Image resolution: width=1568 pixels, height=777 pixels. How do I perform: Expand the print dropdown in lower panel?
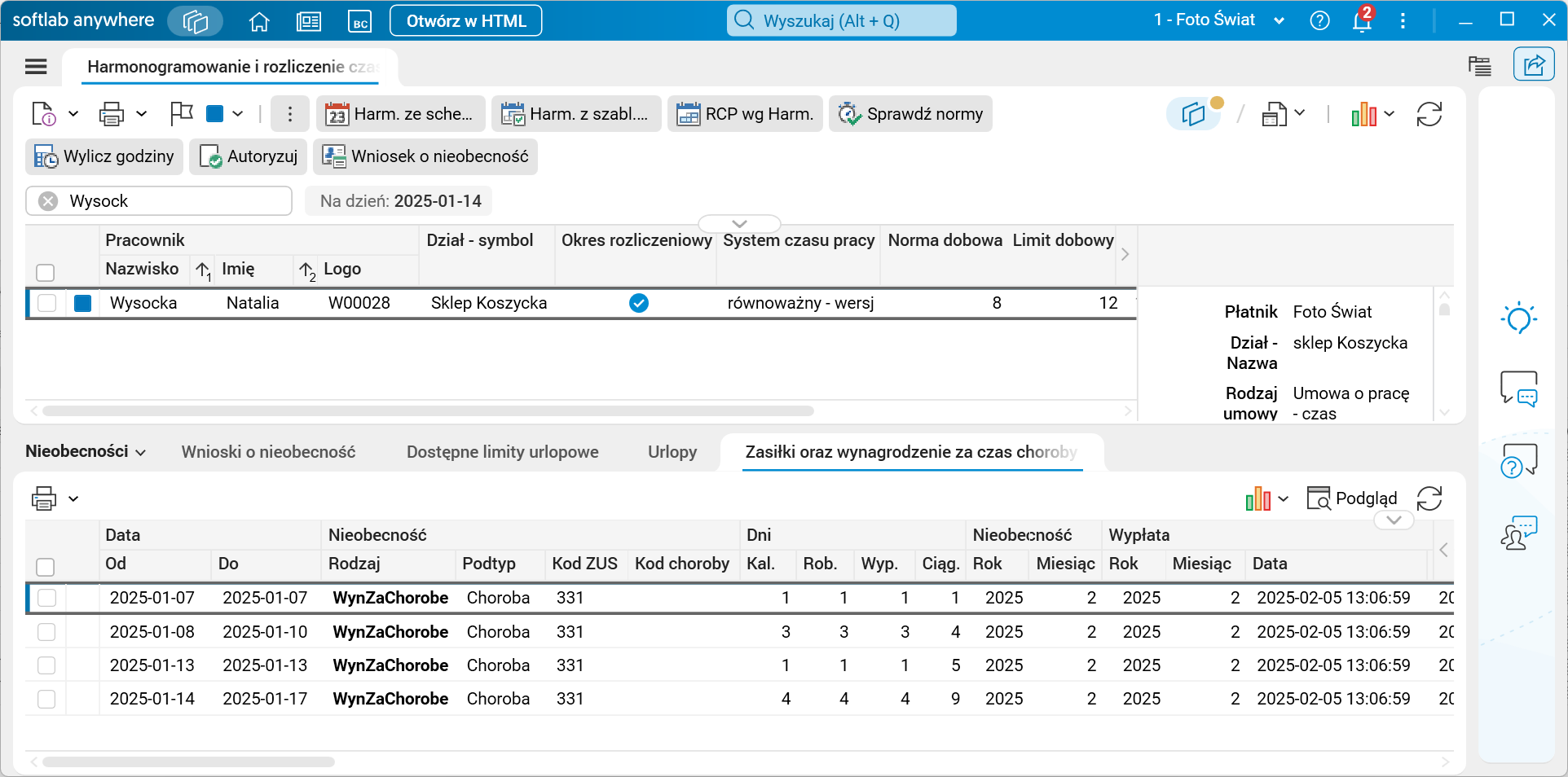click(73, 498)
